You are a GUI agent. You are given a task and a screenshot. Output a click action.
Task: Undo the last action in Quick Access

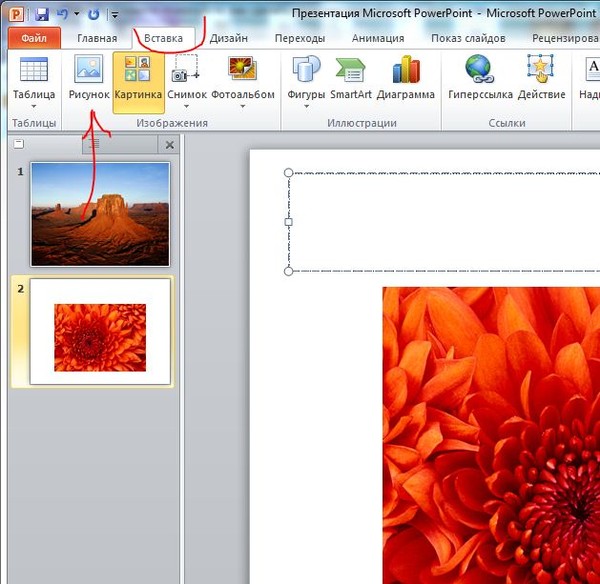tap(62, 15)
